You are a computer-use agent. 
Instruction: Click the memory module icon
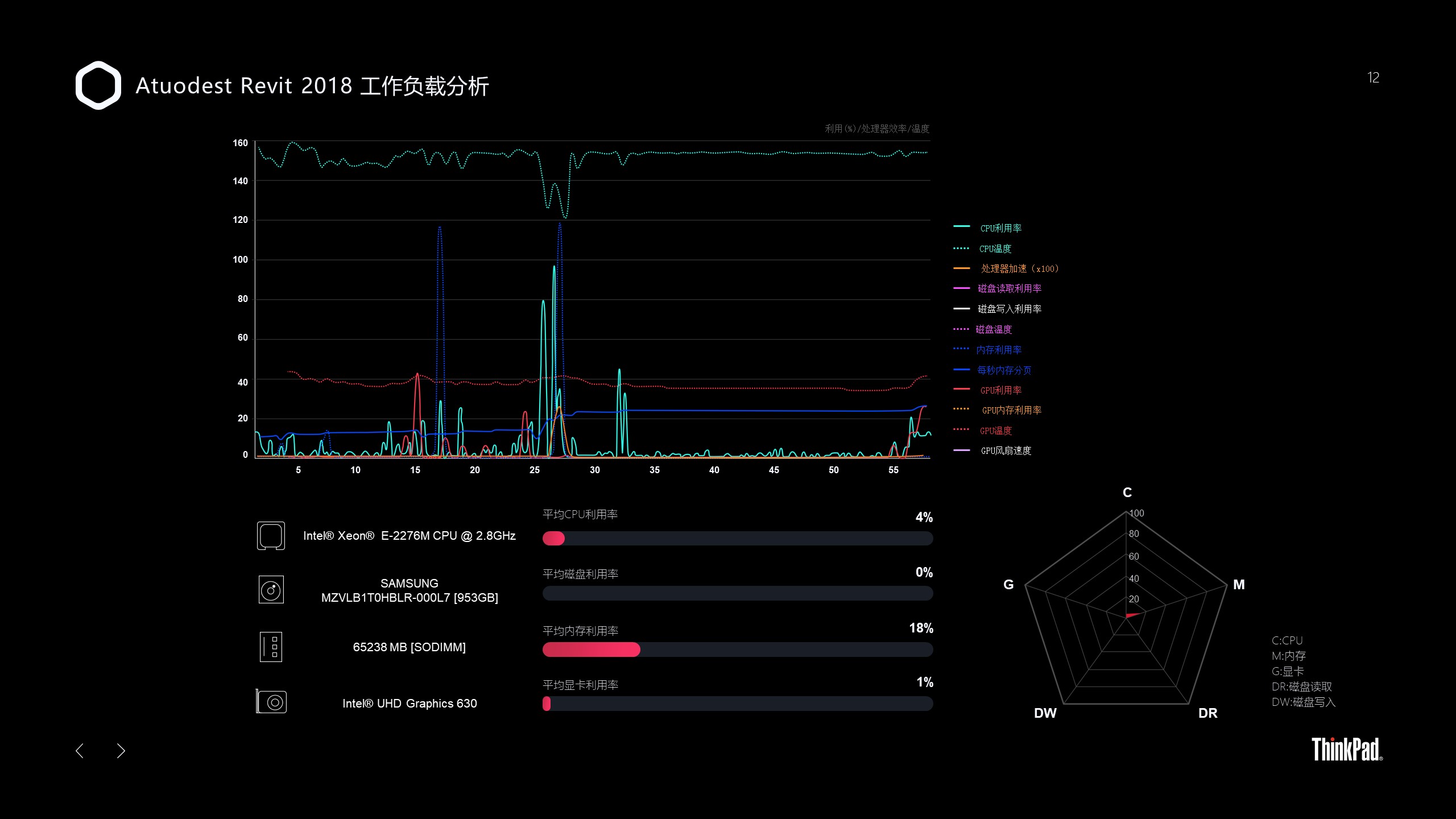[x=271, y=647]
